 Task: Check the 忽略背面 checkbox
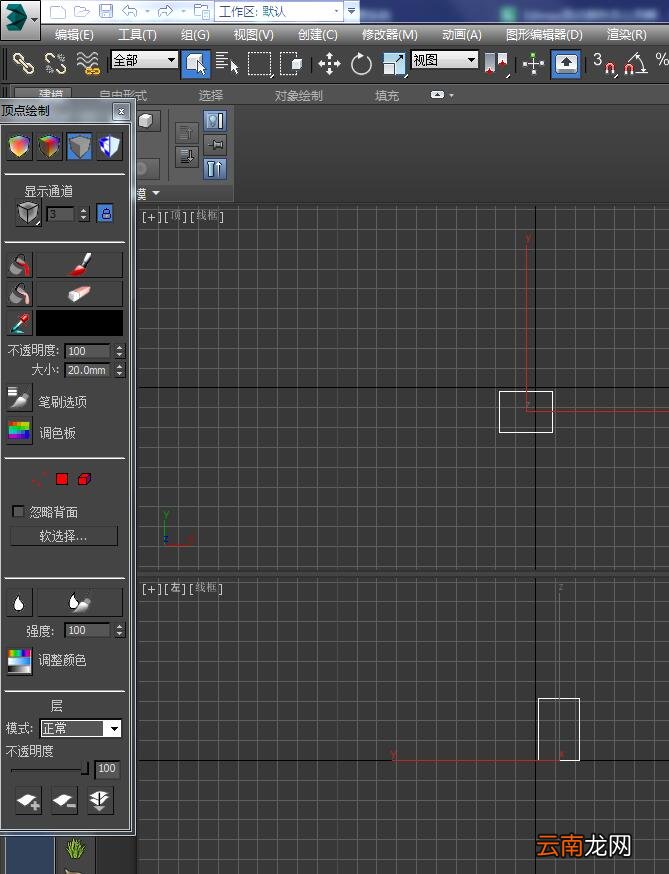coord(18,511)
